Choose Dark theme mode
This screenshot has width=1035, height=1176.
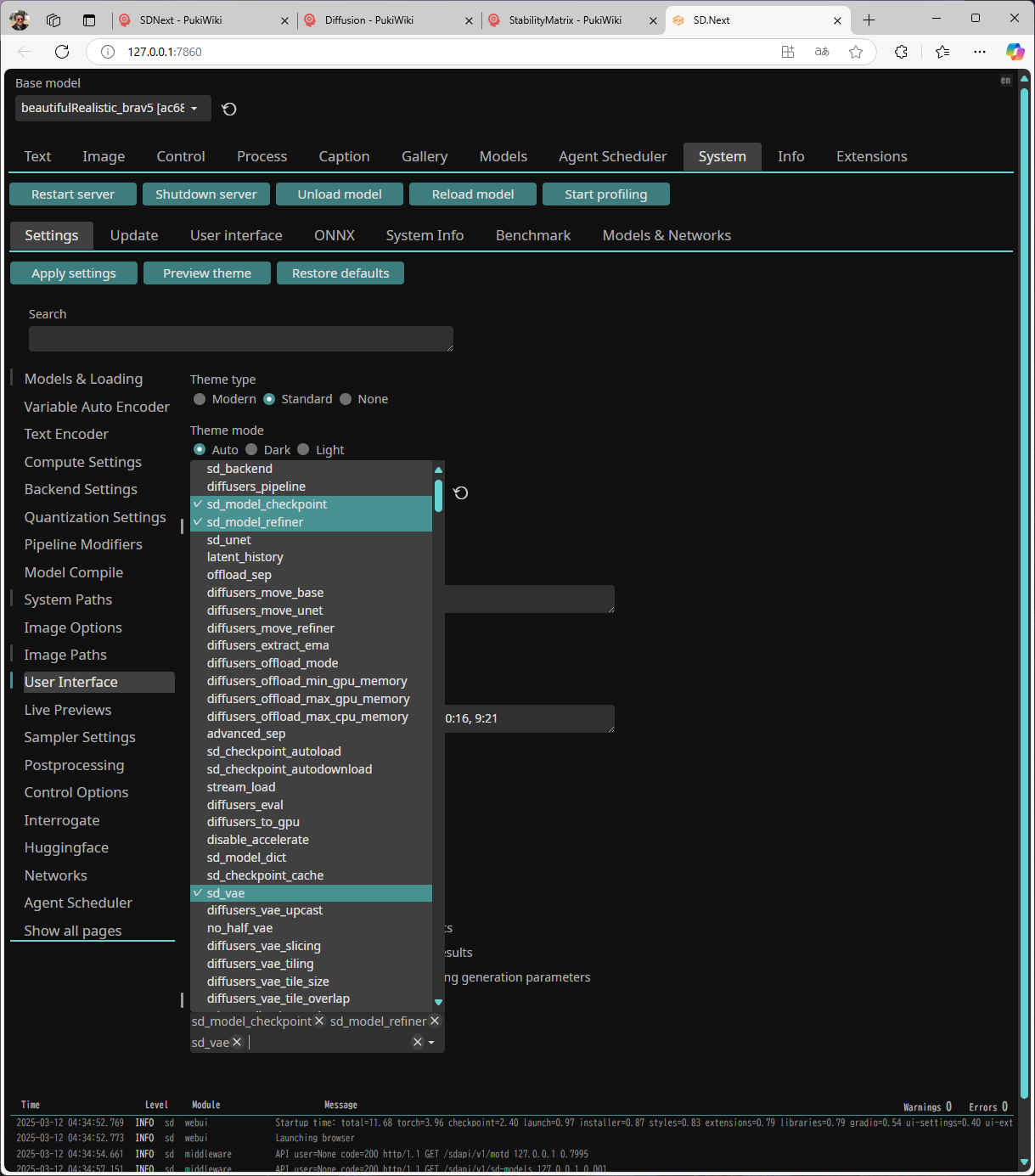252,449
